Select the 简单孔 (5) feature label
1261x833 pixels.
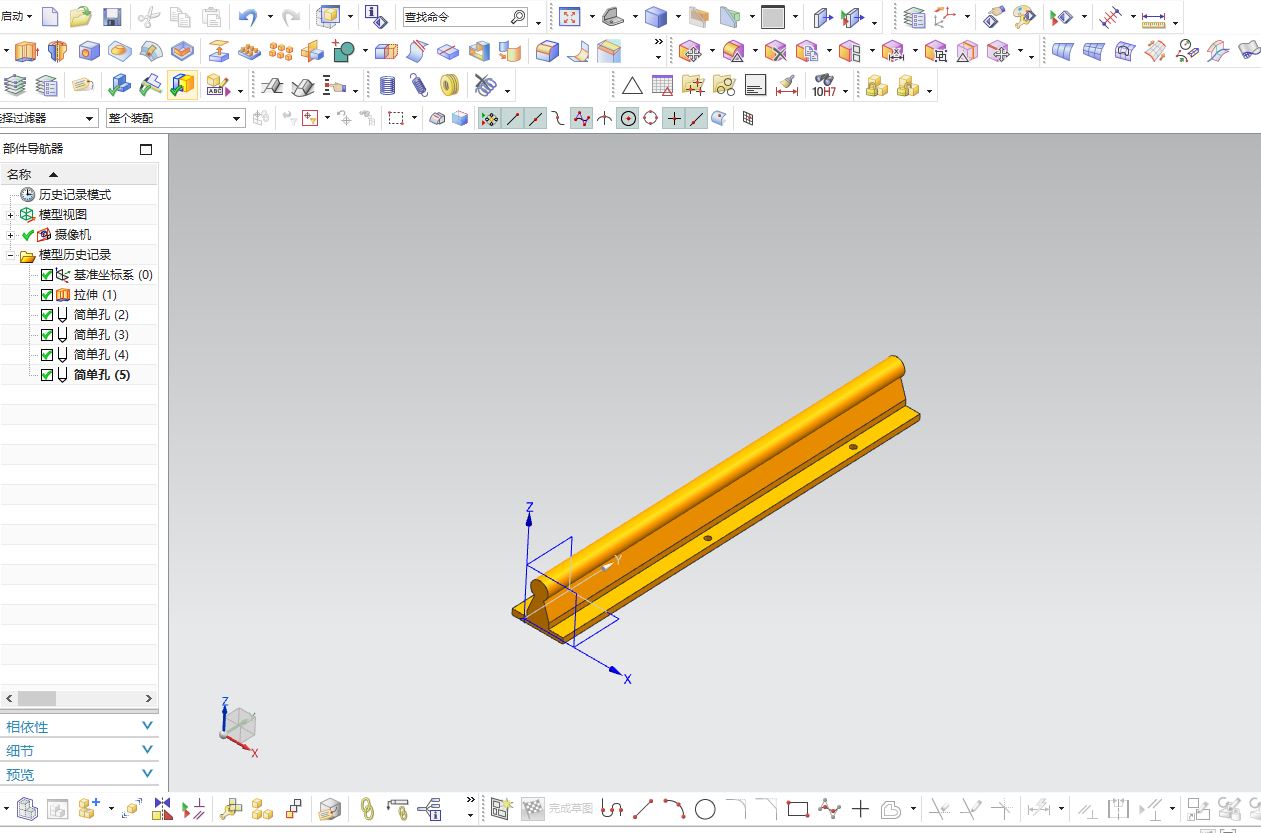point(102,375)
